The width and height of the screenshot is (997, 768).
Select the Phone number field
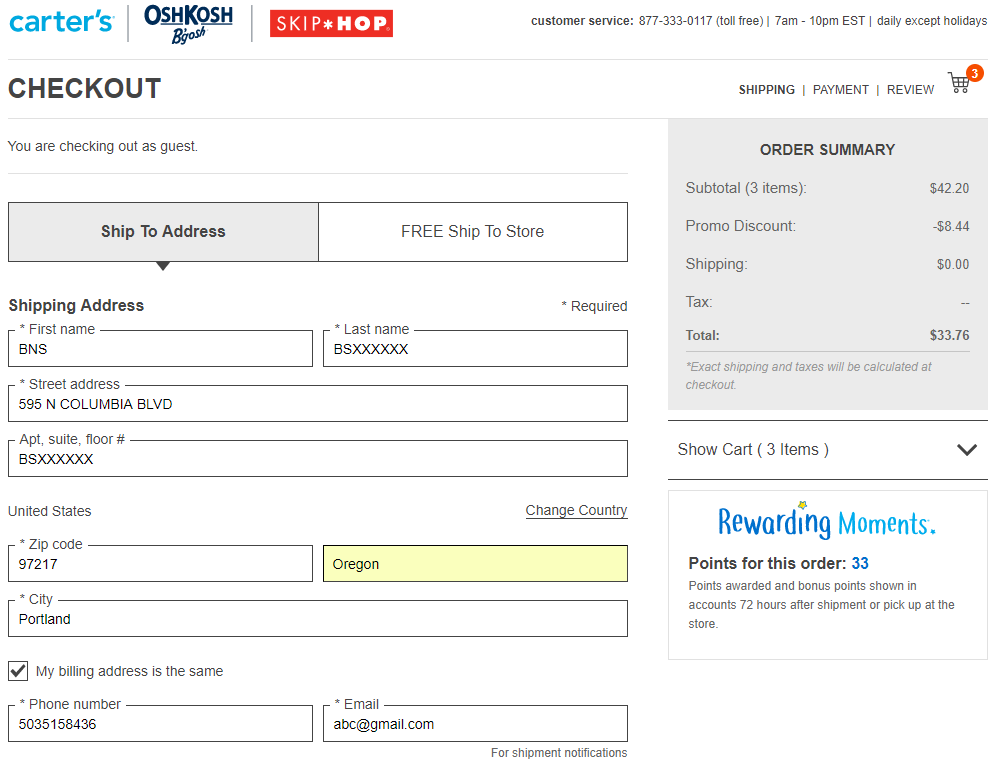(160, 724)
